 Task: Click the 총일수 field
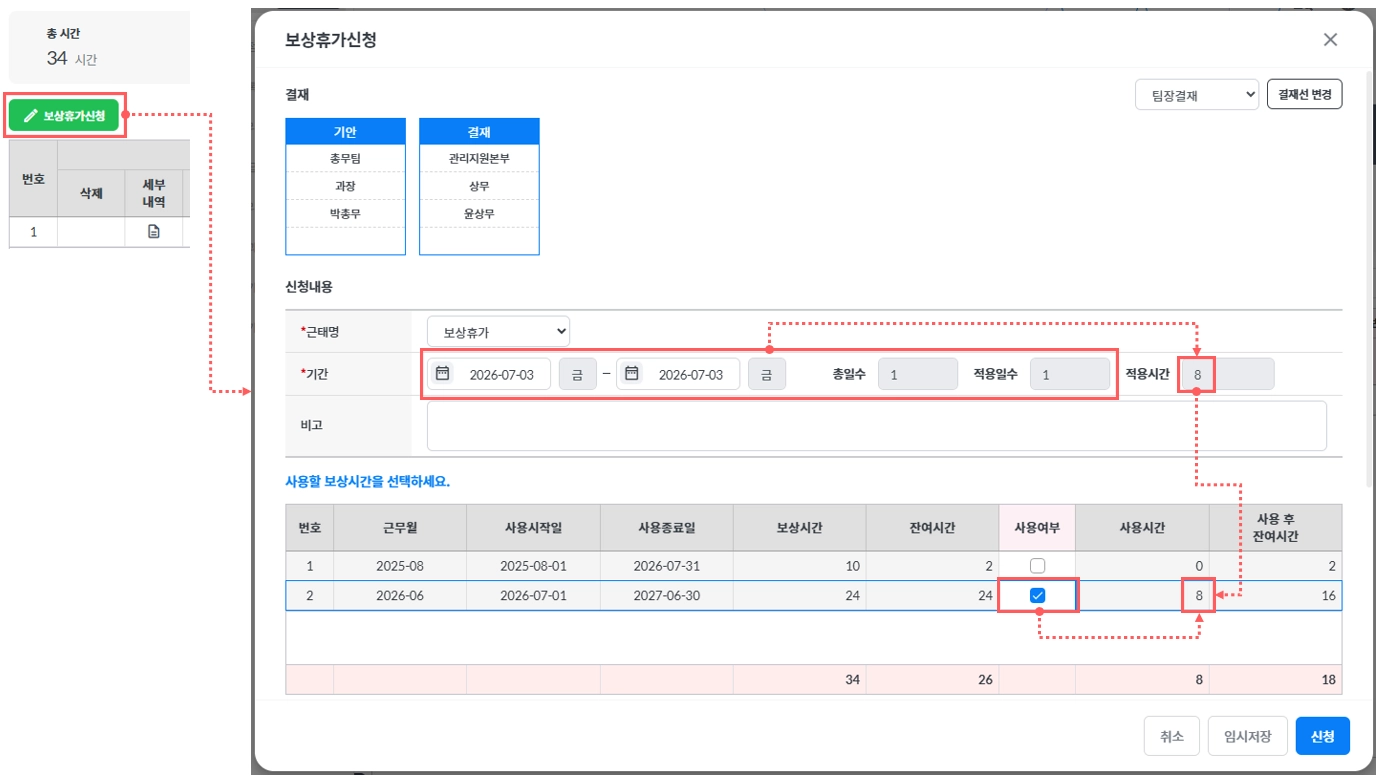tap(918, 374)
